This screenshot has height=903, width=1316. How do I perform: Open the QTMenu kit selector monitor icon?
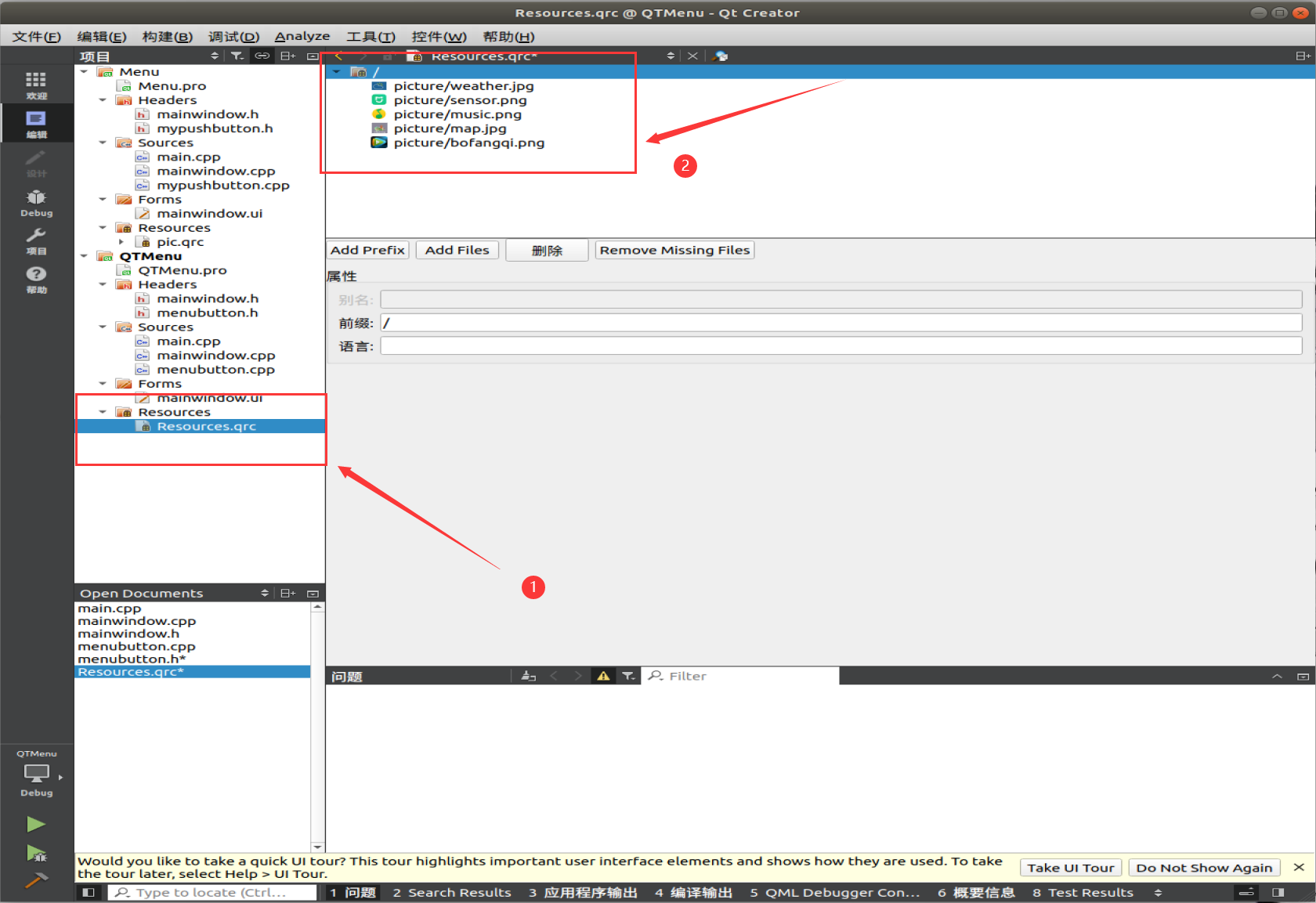[x=36, y=773]
